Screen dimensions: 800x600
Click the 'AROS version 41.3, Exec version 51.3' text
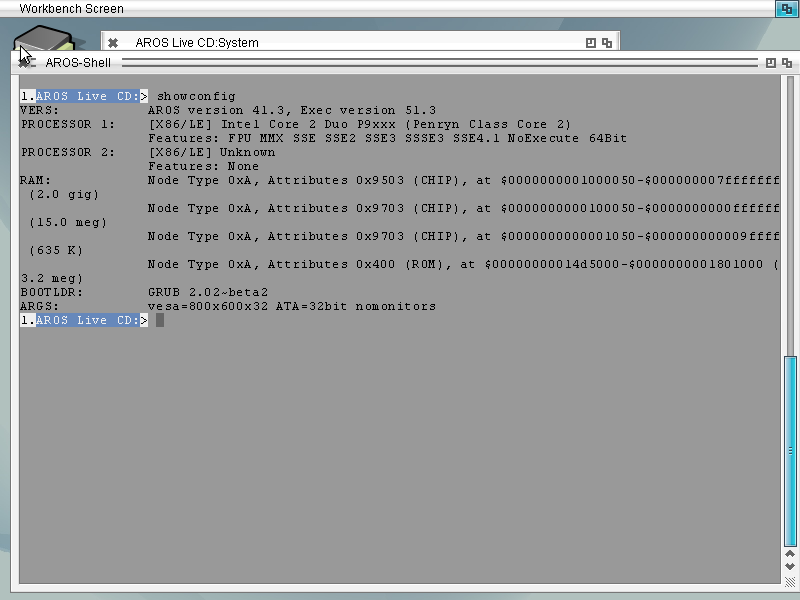(292, 110)
